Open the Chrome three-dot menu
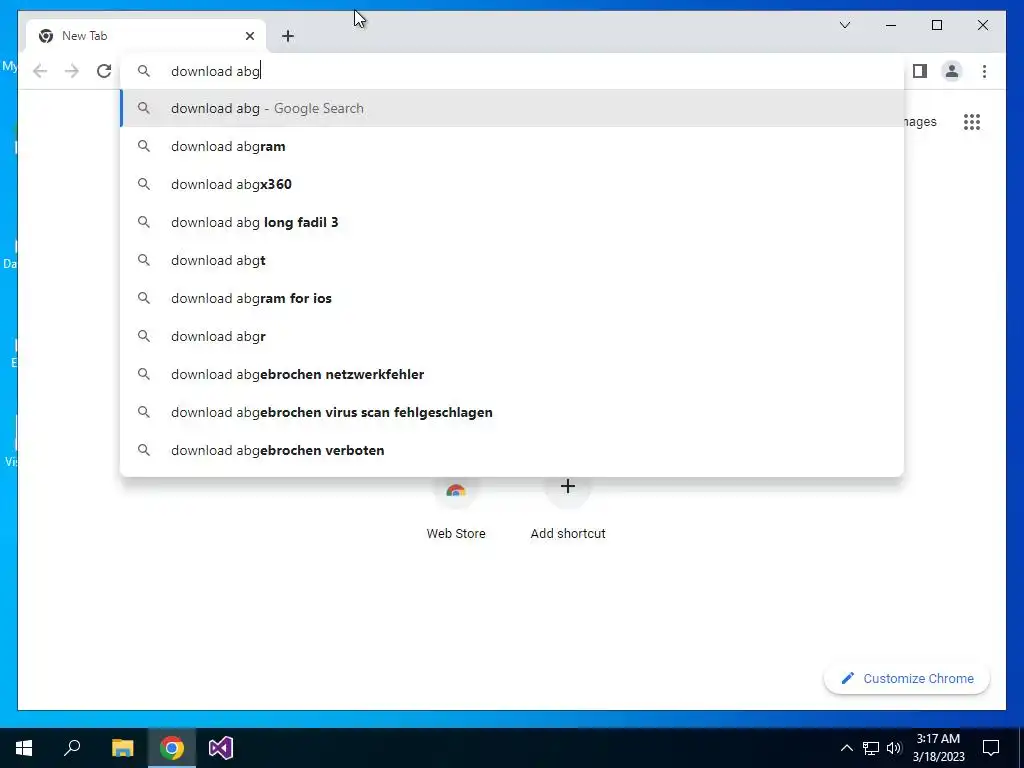The height and width of the screenshot is (768, 1024). coord(984,71)
